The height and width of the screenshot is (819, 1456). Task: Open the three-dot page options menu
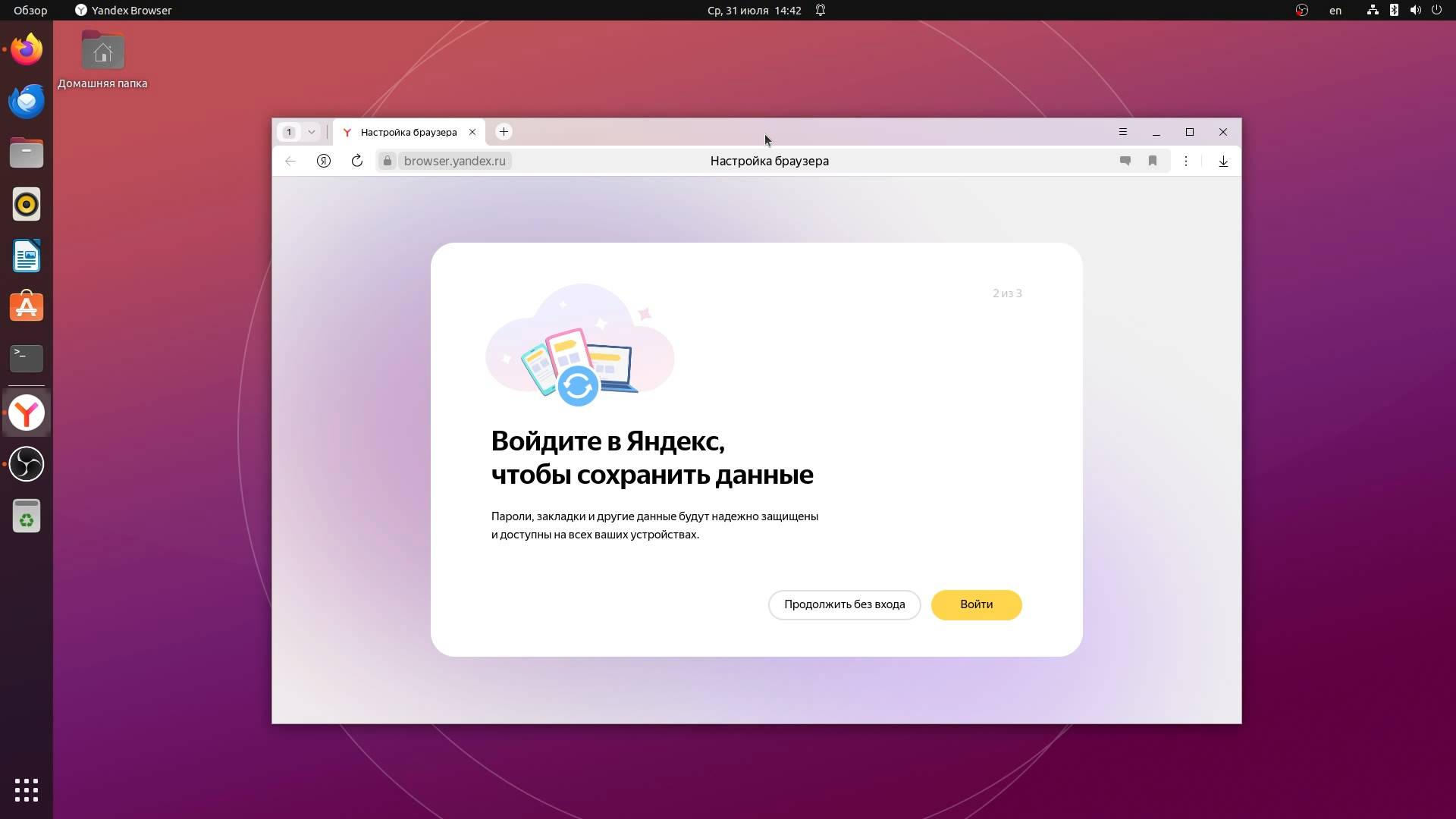coord(1186,161)
